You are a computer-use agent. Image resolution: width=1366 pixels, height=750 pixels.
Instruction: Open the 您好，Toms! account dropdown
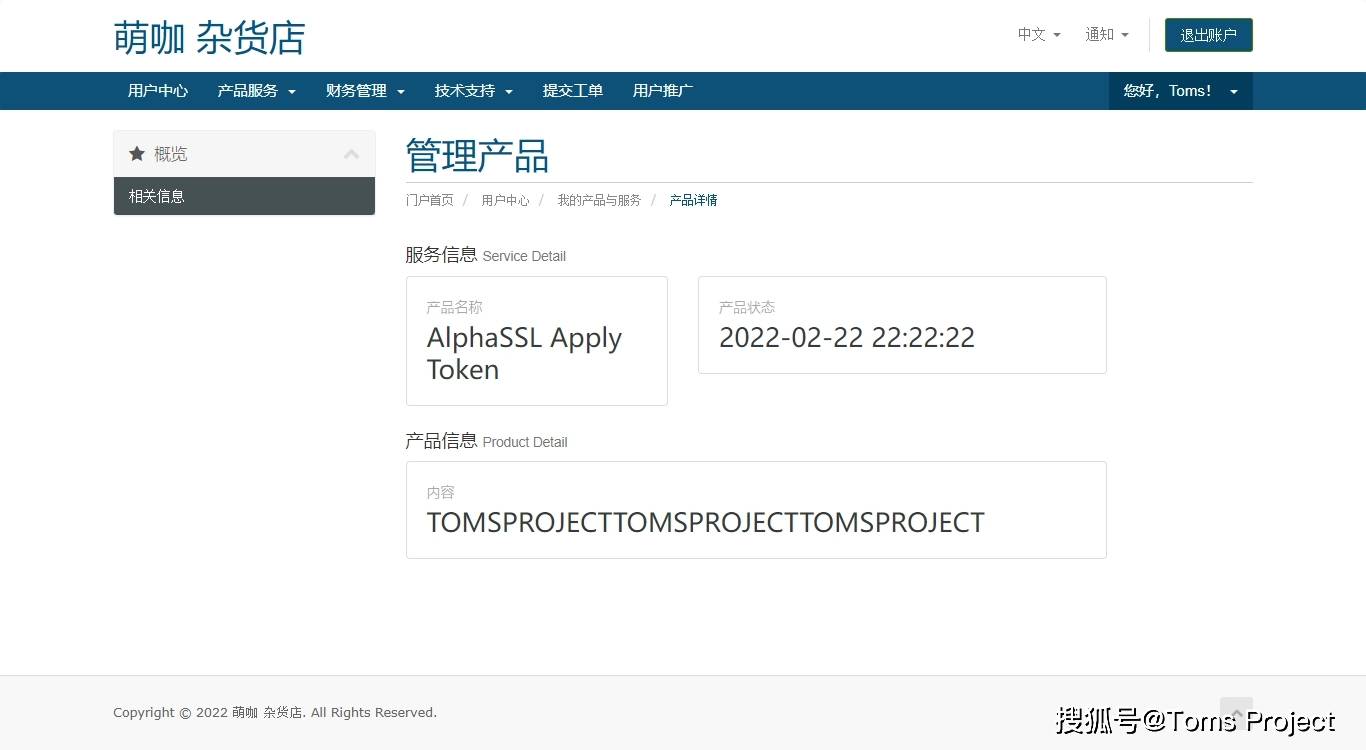[1180, 91]
